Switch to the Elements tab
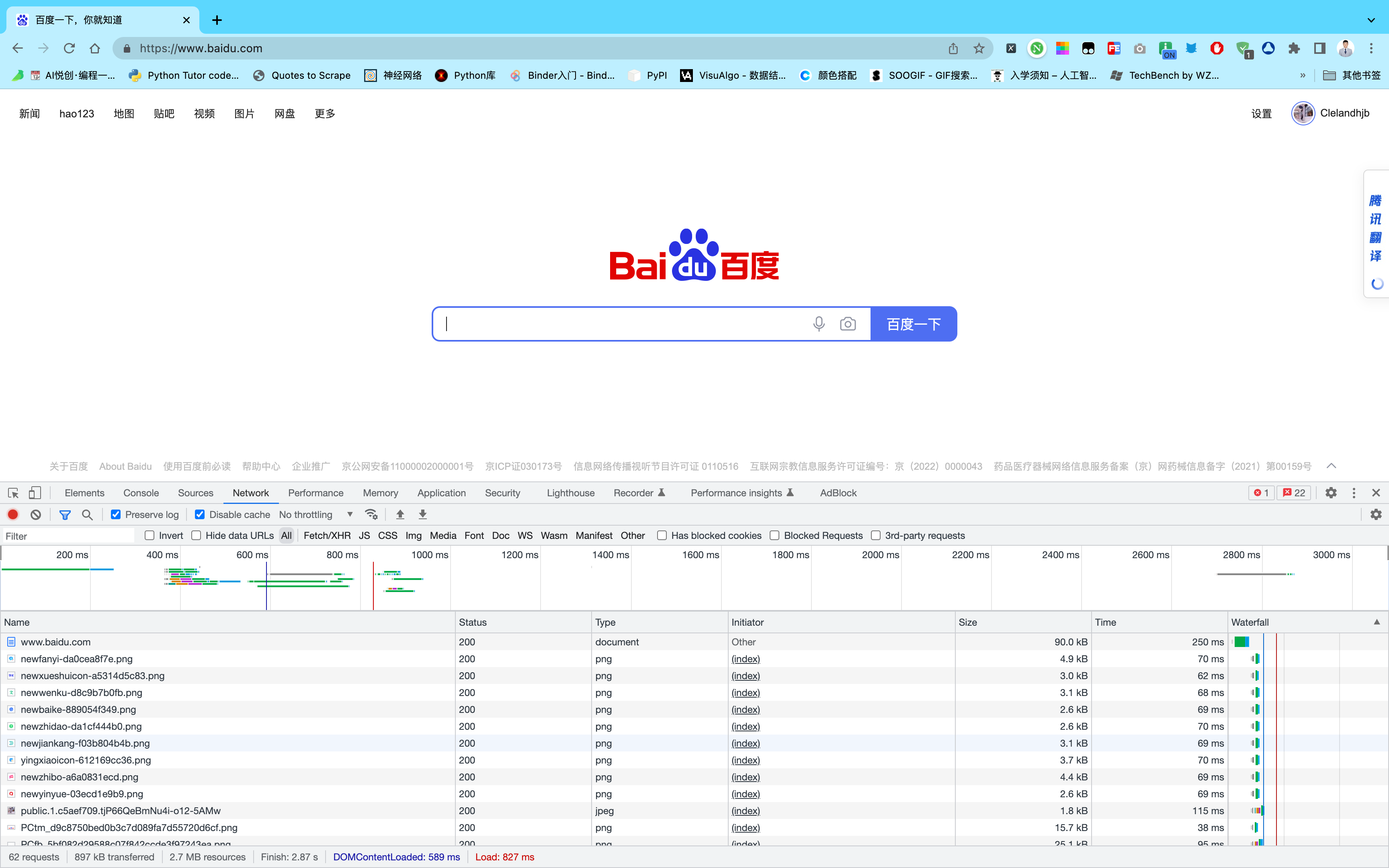The width and height of the screenshot is (1389, 868). click(x=84, y=493)
